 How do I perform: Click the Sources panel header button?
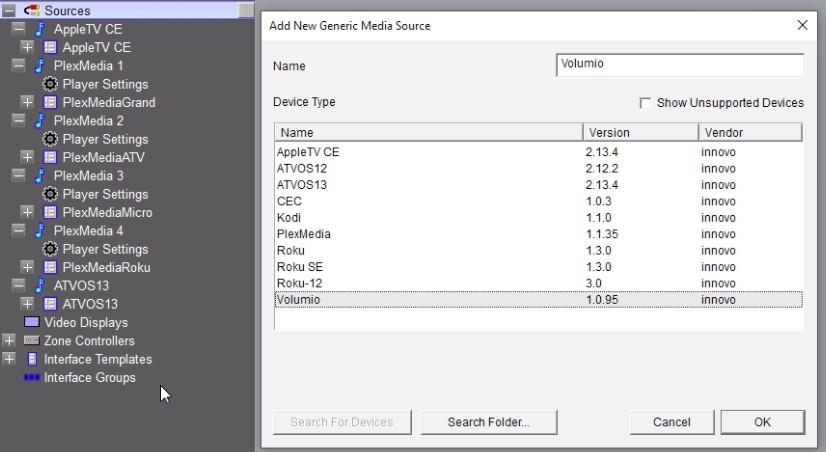pyautogui.click(x=245, y=10)
